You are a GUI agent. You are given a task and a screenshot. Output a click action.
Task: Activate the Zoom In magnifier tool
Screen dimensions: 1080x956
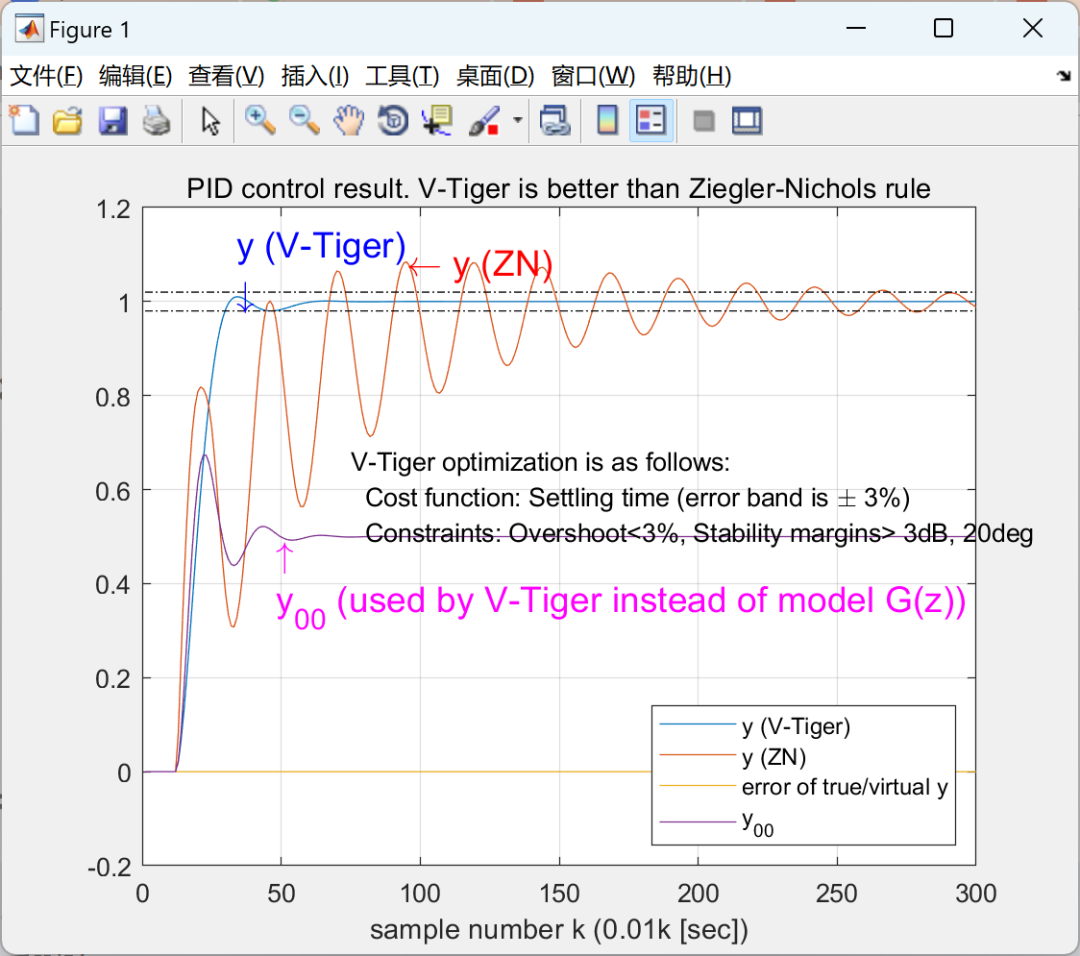point(260,121)
